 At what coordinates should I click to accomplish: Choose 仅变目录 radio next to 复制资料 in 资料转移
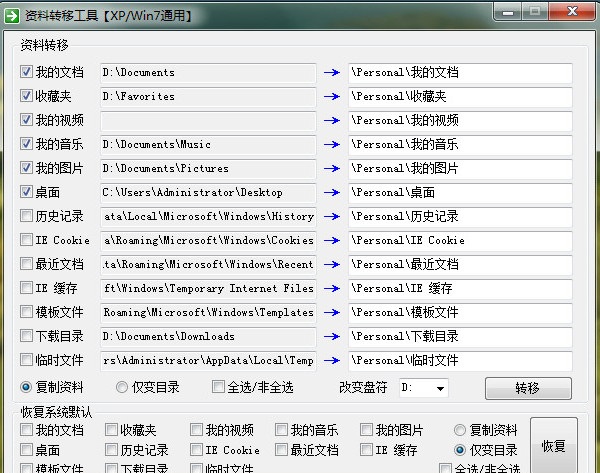pos(122,387)
